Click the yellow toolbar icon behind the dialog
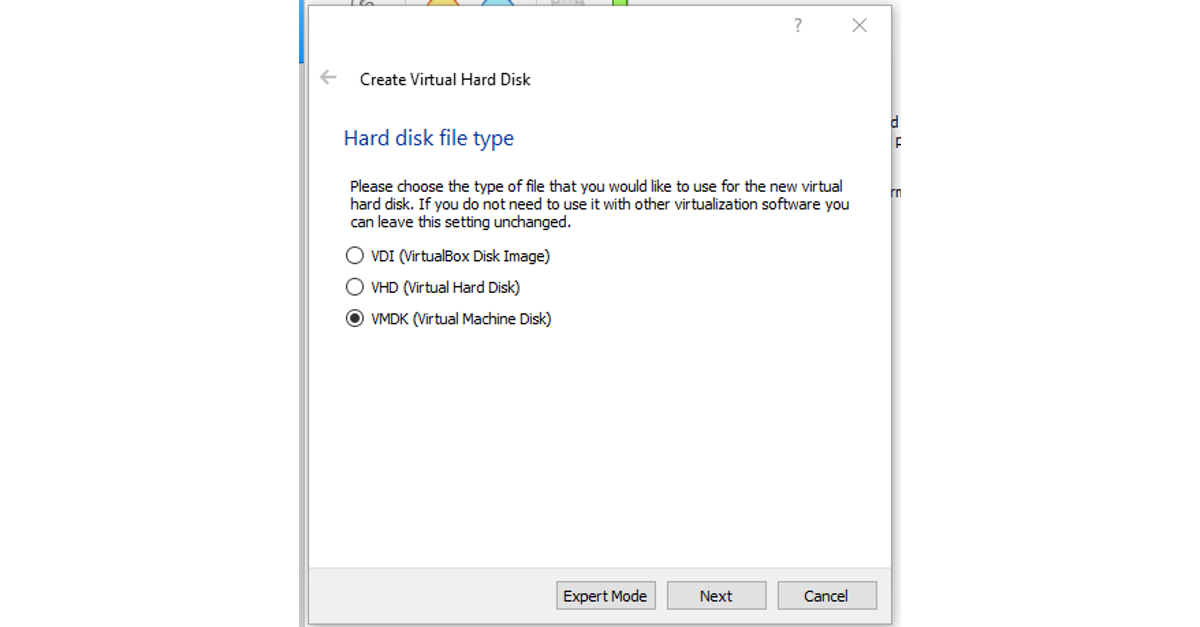 (443, 3)
